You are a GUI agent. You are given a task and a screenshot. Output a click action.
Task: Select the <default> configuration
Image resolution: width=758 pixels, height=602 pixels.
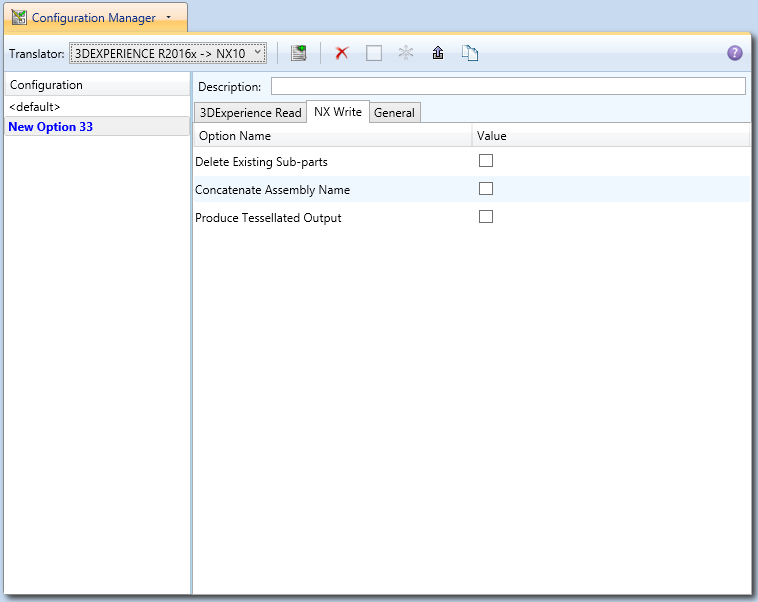(97, 106)
